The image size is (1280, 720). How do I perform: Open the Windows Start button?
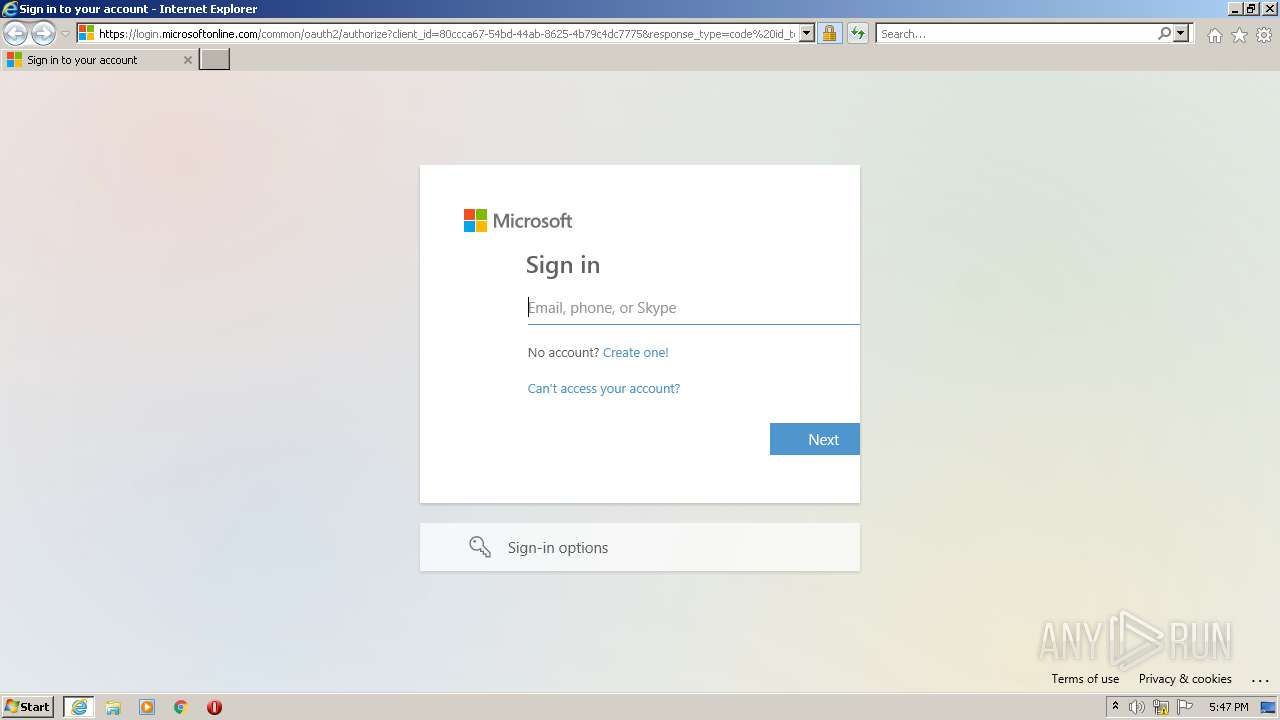coord(28,707)
